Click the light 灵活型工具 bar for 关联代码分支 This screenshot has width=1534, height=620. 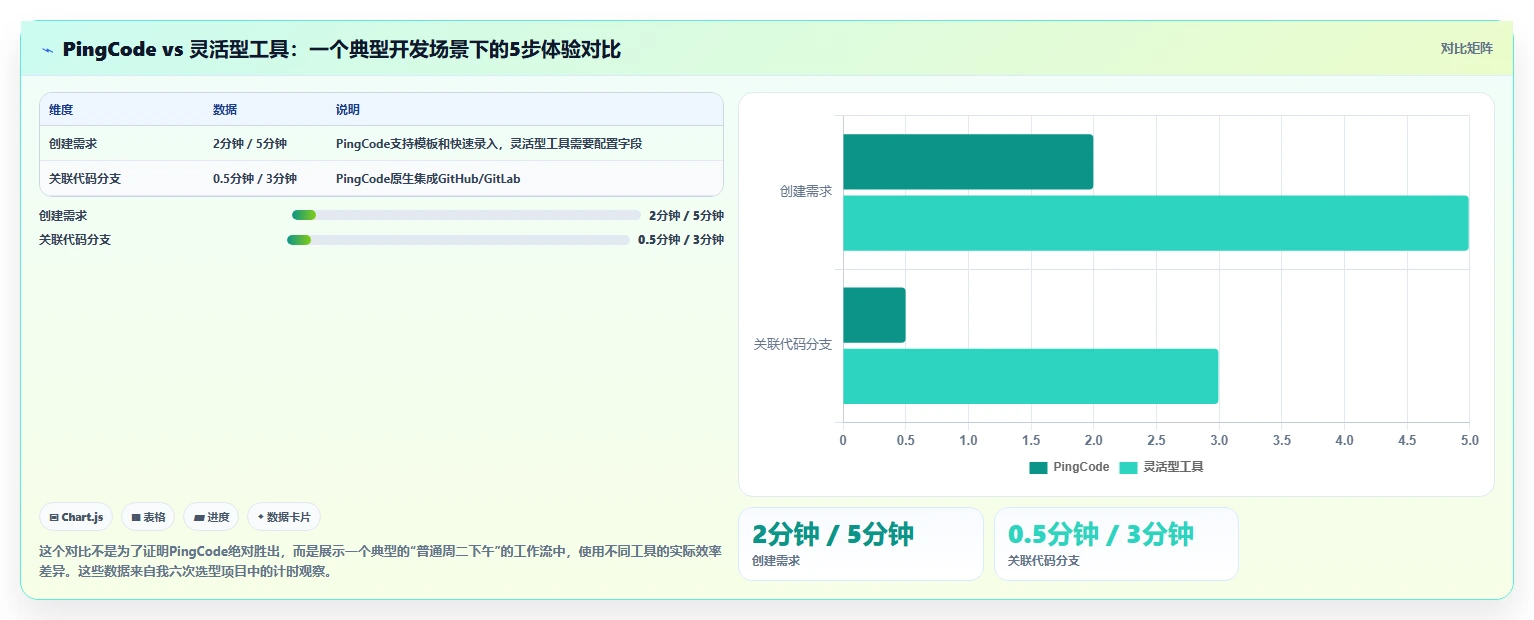pyautogui.click(x=1030, y=376)
